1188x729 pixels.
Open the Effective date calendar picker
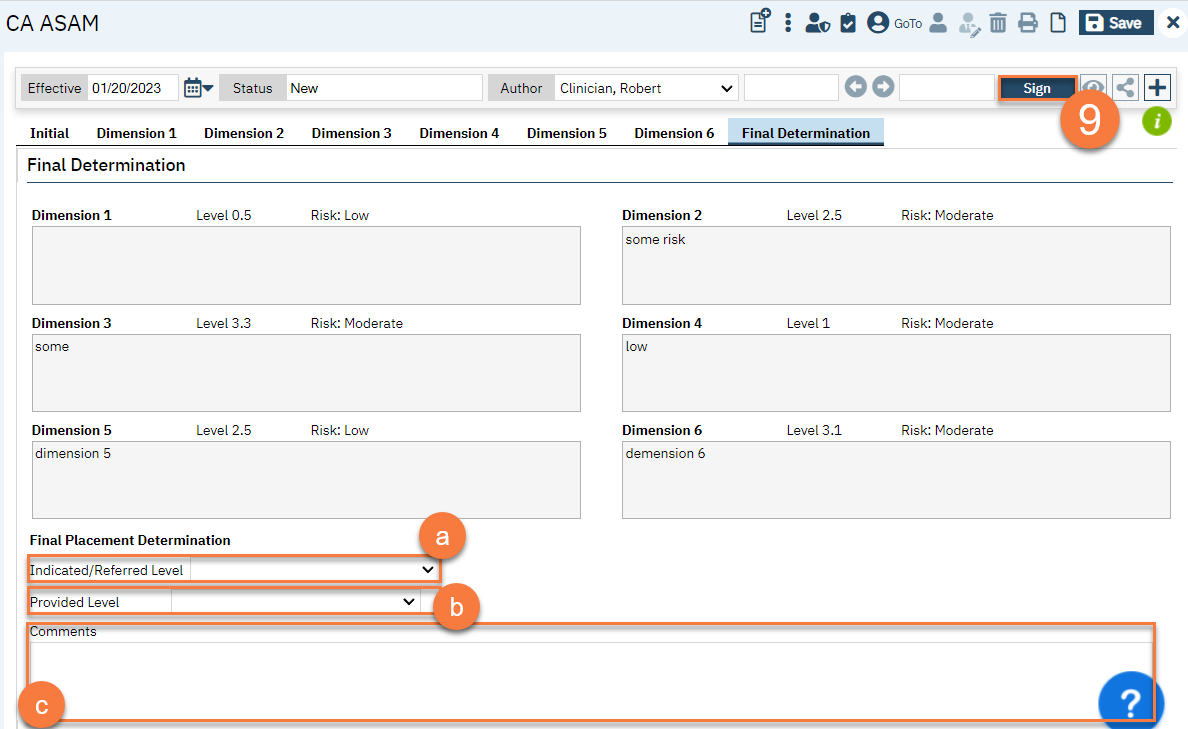point(198,88)
